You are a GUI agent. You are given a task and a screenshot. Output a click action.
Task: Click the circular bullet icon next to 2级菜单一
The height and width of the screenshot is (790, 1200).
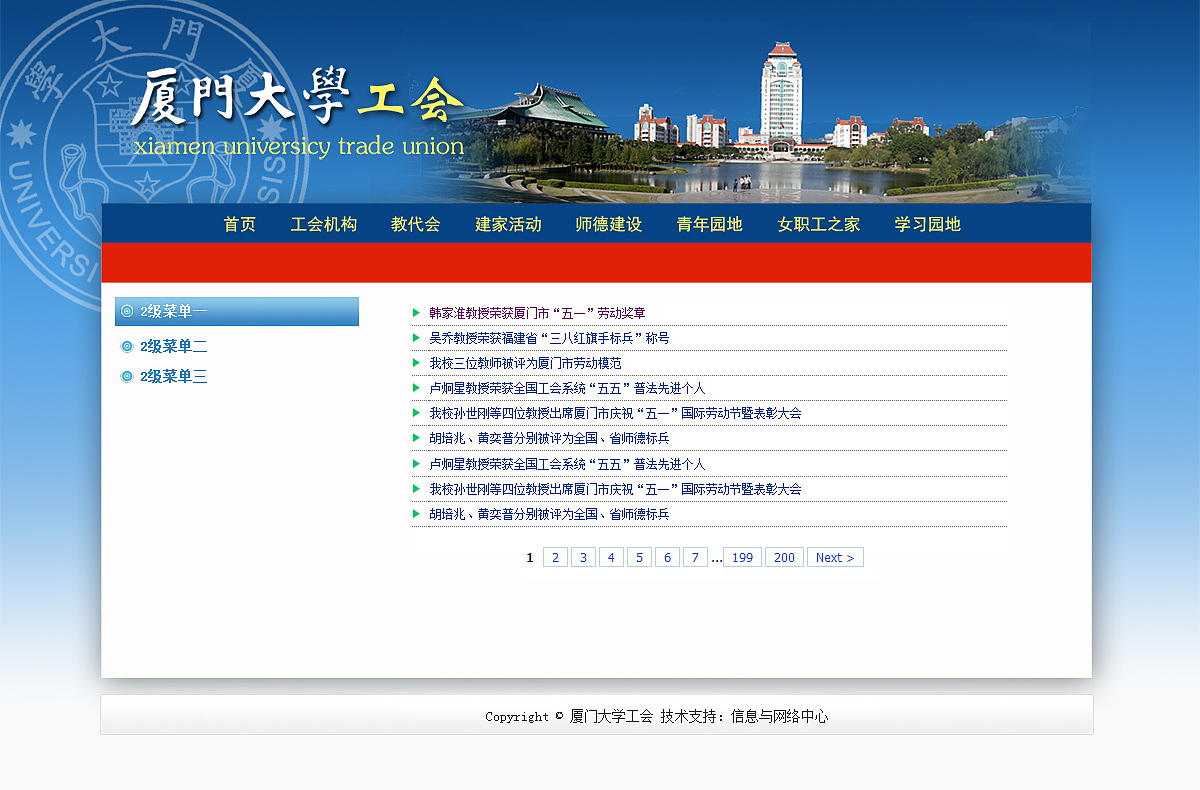tap(127, 311)
